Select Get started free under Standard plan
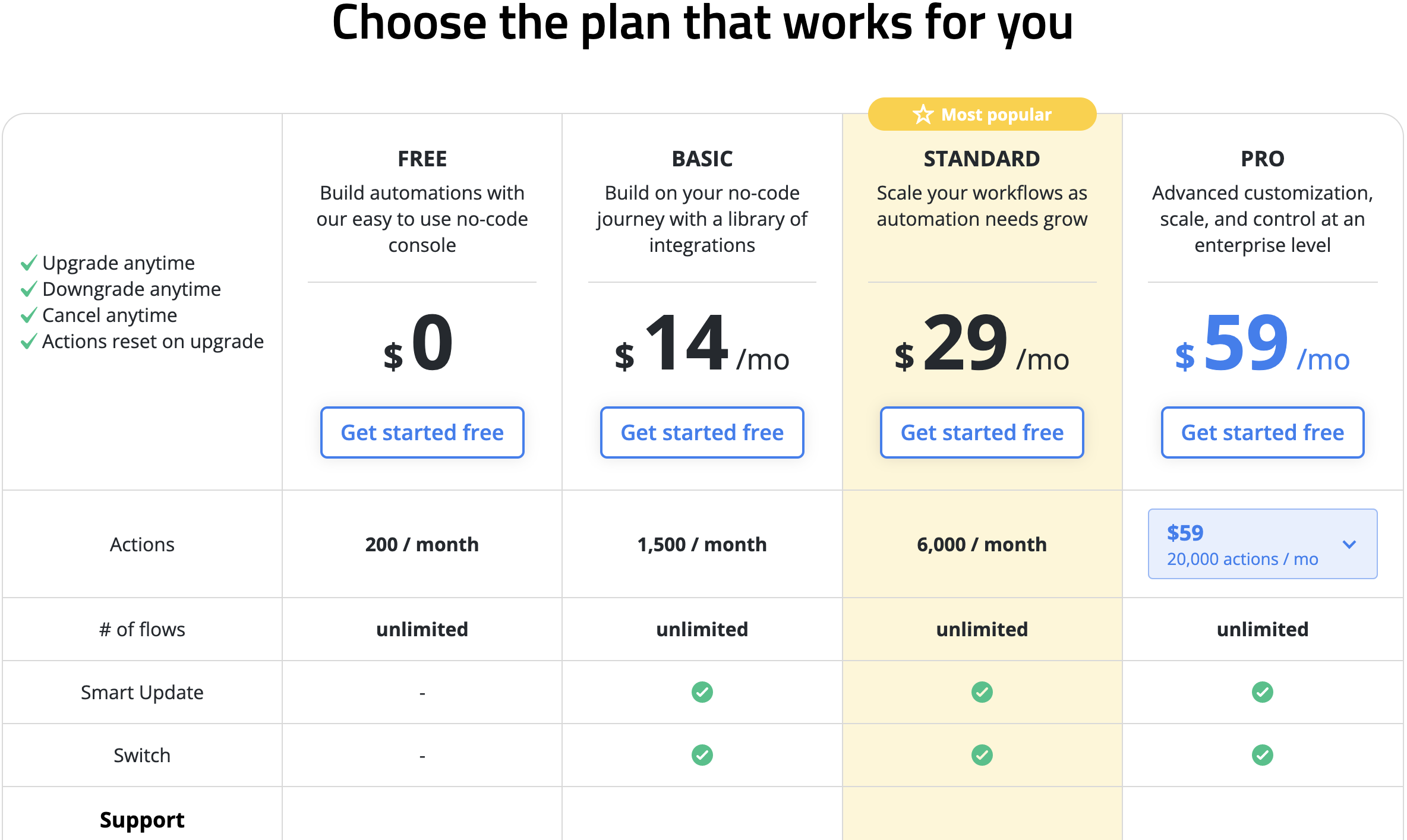Screen dimensions: 1407x840 pos(982,432)
